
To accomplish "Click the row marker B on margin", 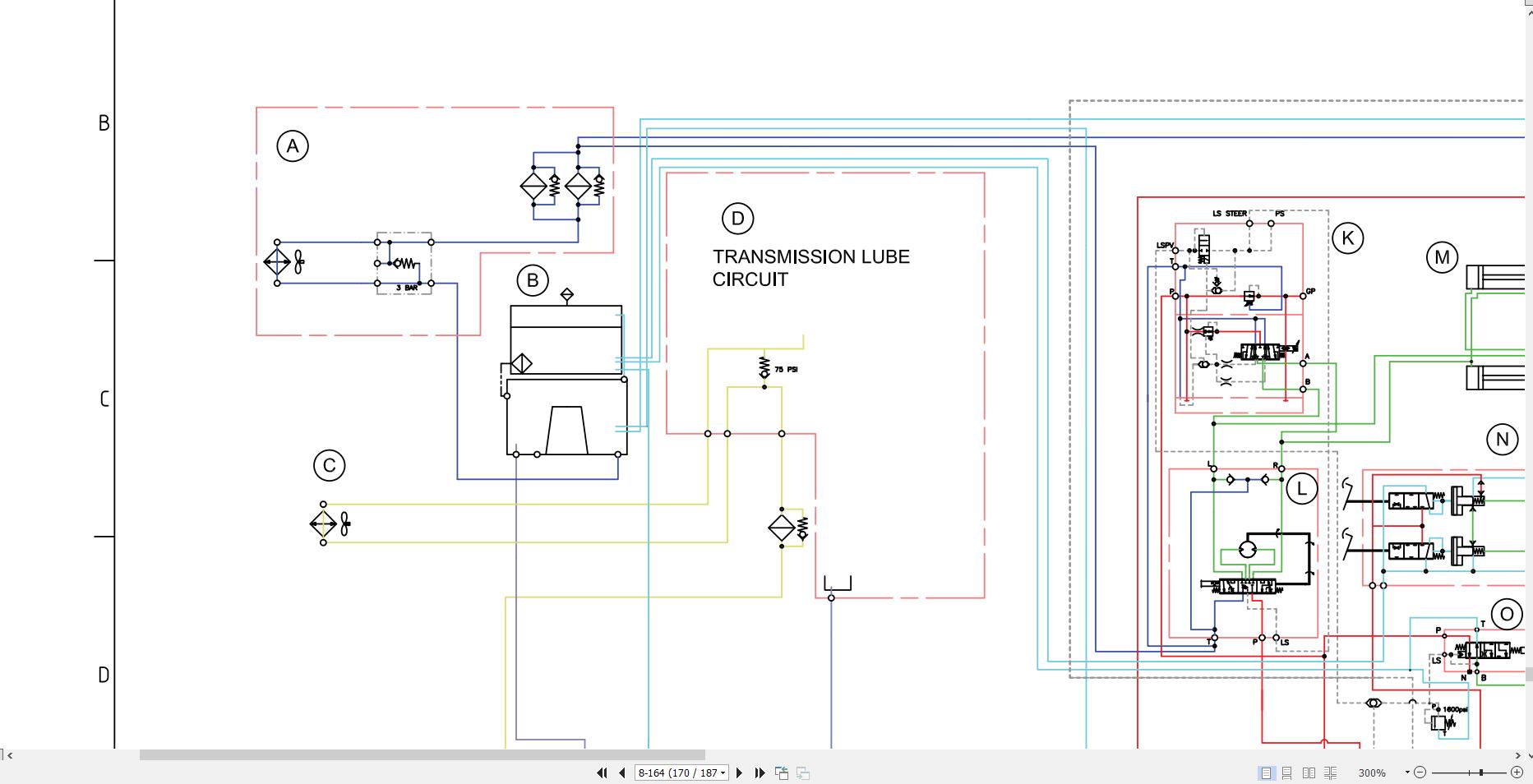I will (x=104, y=123).
